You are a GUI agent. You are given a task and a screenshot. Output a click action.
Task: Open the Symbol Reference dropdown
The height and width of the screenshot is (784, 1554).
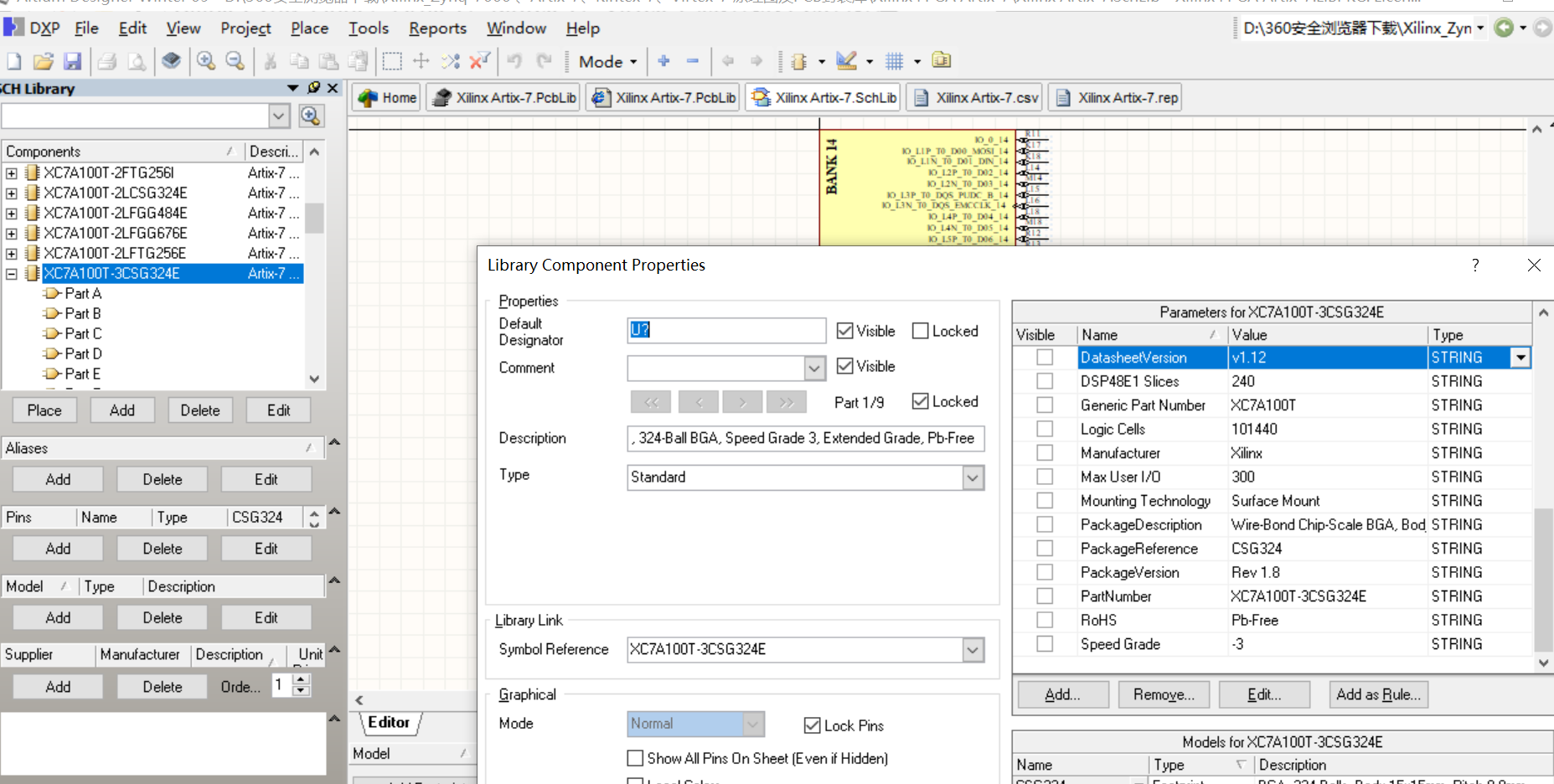tap(973, 650)
